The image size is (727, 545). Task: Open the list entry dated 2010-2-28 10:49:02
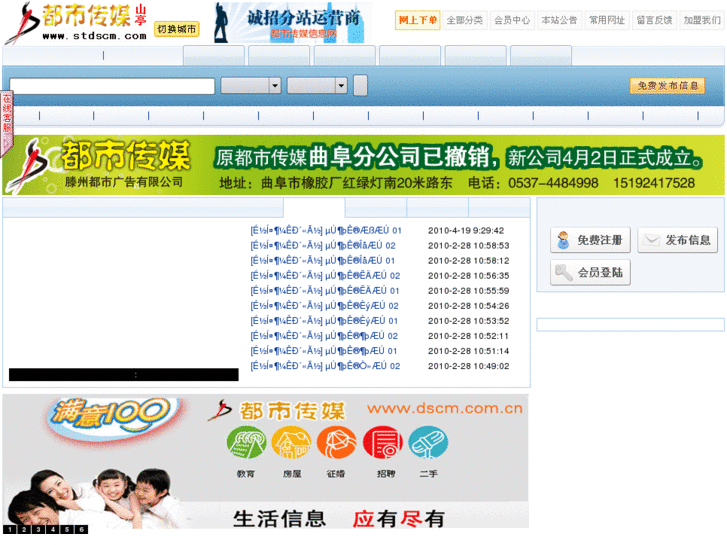coord(325,366)
